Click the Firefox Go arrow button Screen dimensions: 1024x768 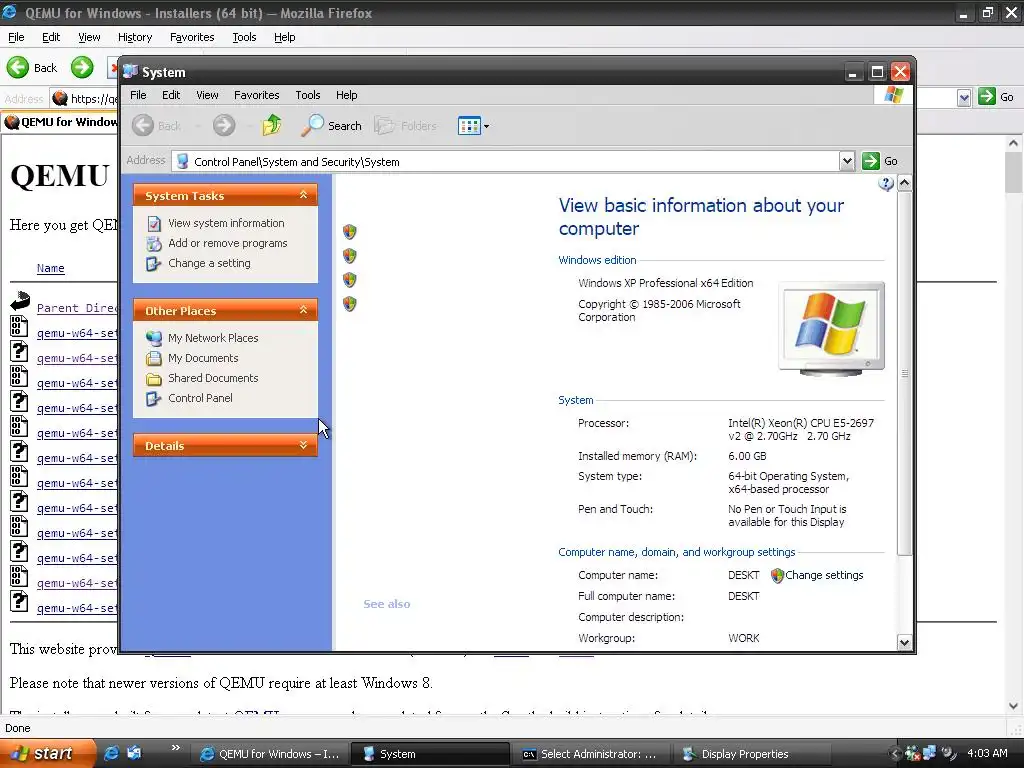[x=987, y=97]
